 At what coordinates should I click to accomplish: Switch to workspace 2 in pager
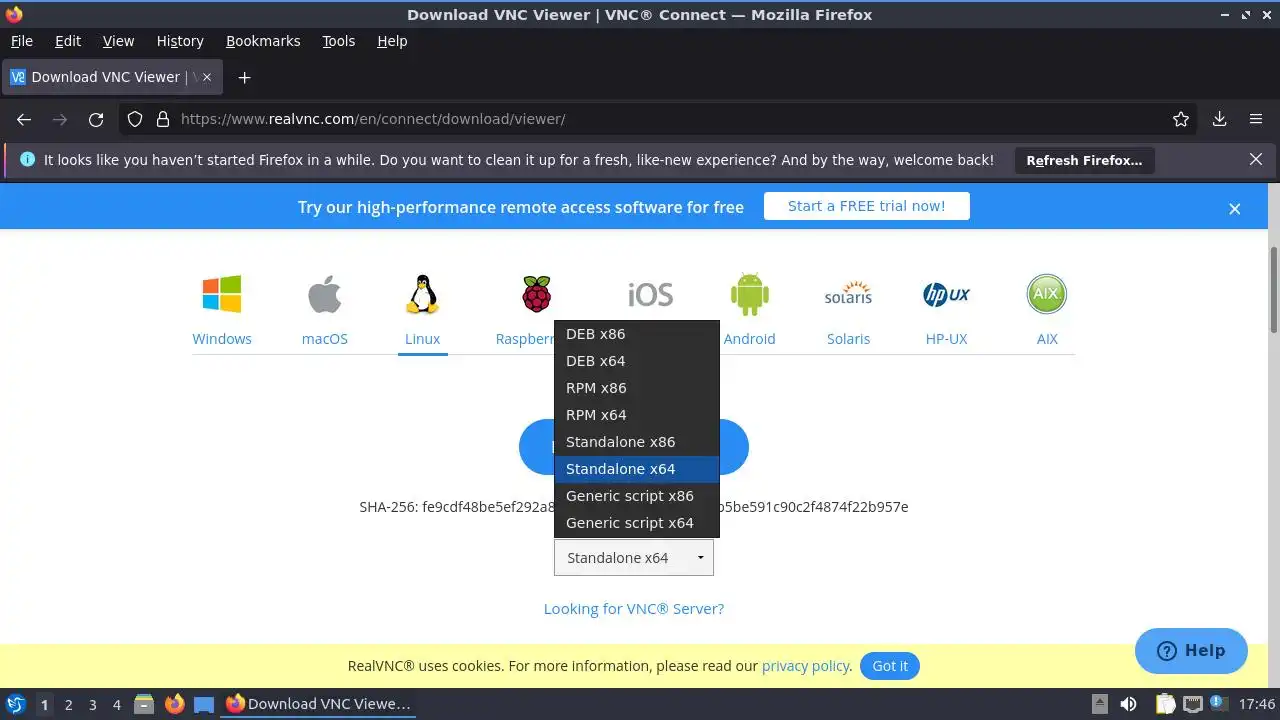68,704
